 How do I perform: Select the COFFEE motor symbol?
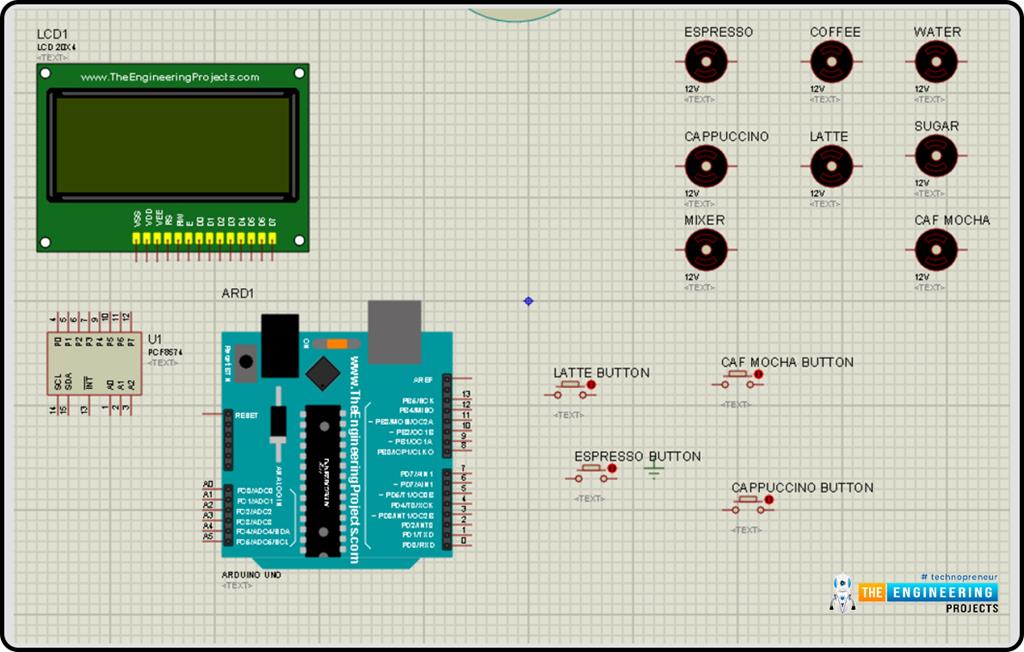[831, 63]
